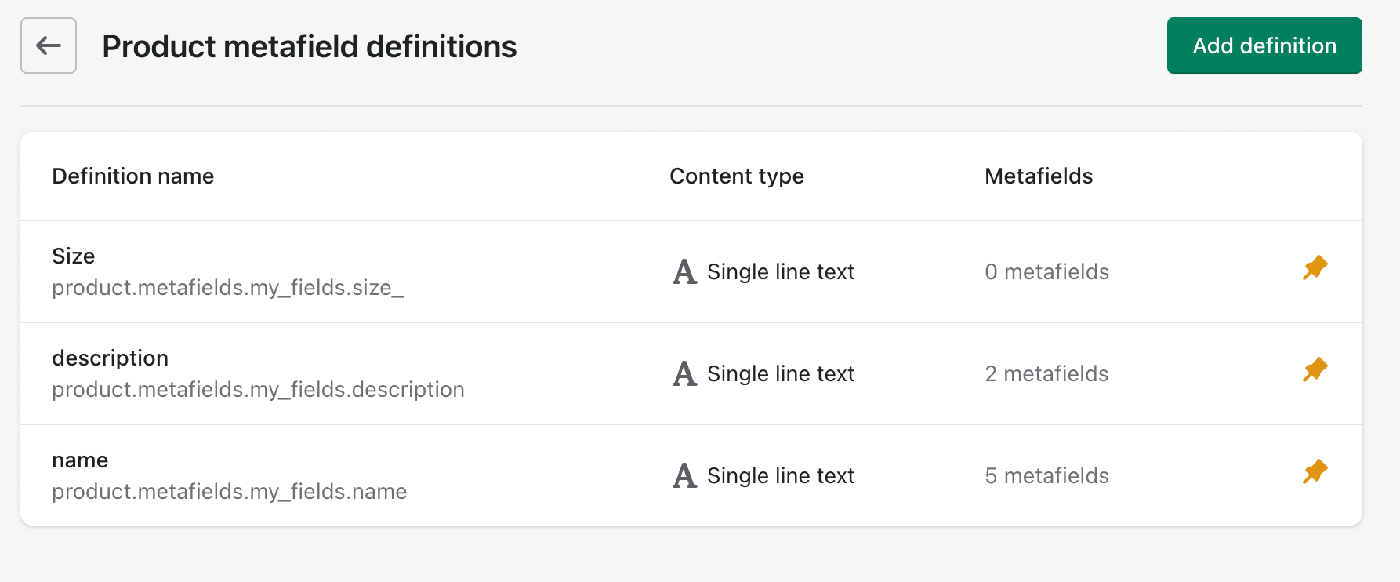View the 0 metafields count for Size
Viewport: 1400px width, 582px height.
[1047, 272]
